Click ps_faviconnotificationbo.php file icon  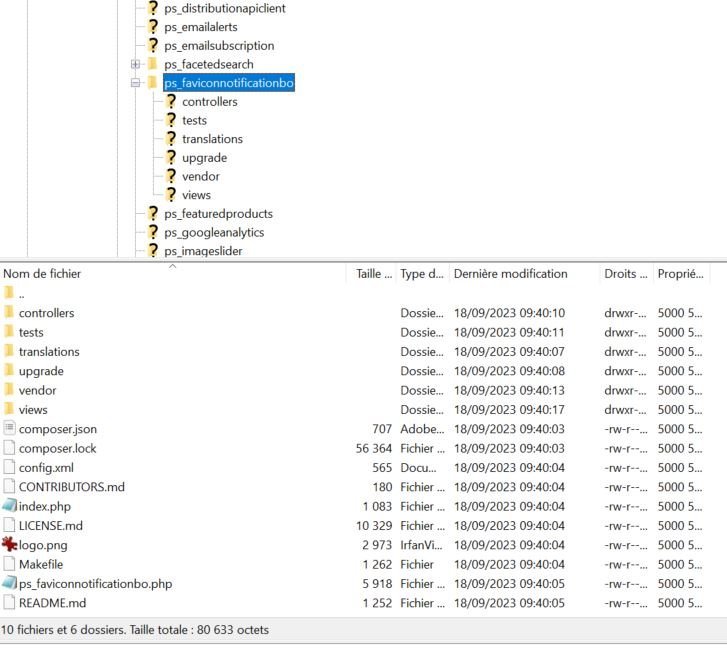(9, 583)
